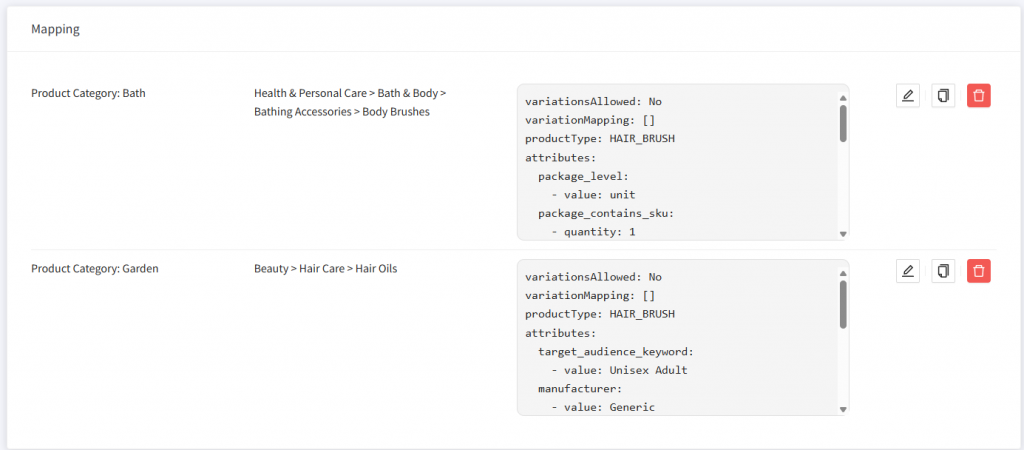Select the 'Product Category: Garden' label

click(95, 268)
